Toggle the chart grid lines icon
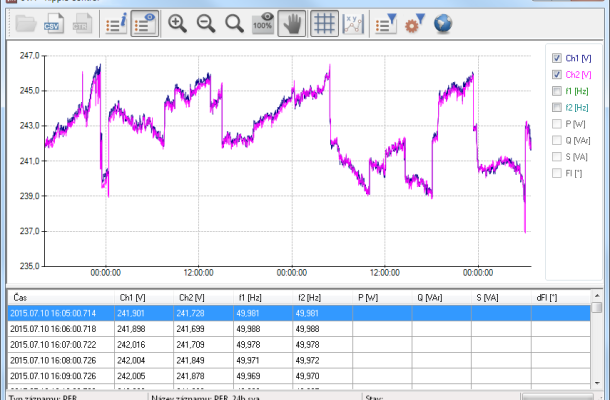This screenshot has height=400, width=610. tap(323, 22)
